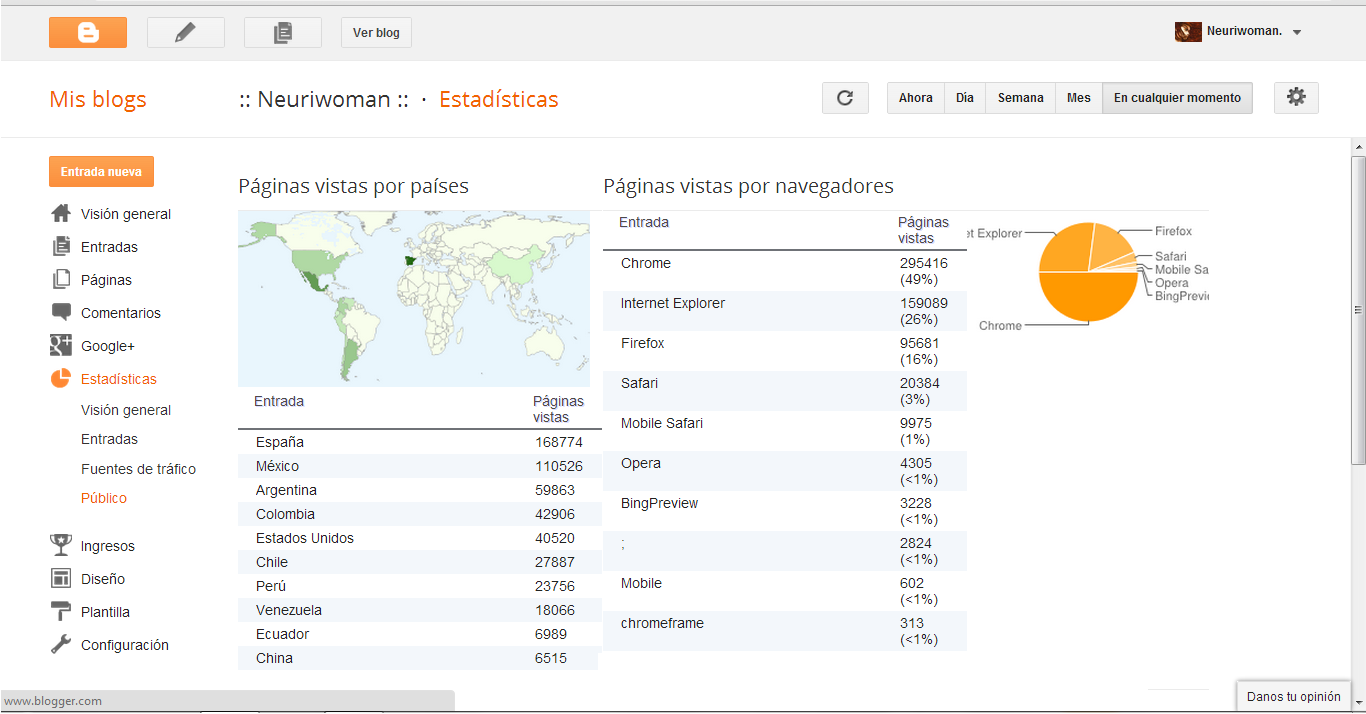
Task: Click the México row in countries table
Action: pyautogui.click(x=419, y=466)
